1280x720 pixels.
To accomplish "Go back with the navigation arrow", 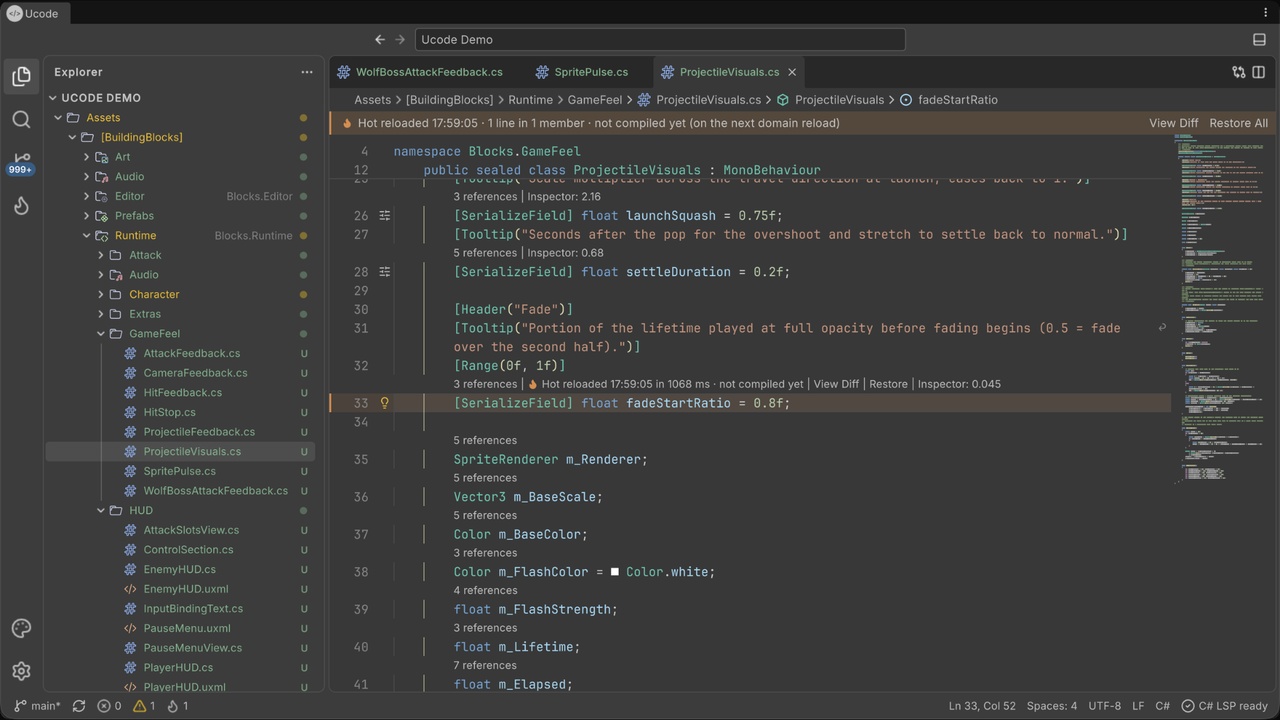I will point(380,39).
